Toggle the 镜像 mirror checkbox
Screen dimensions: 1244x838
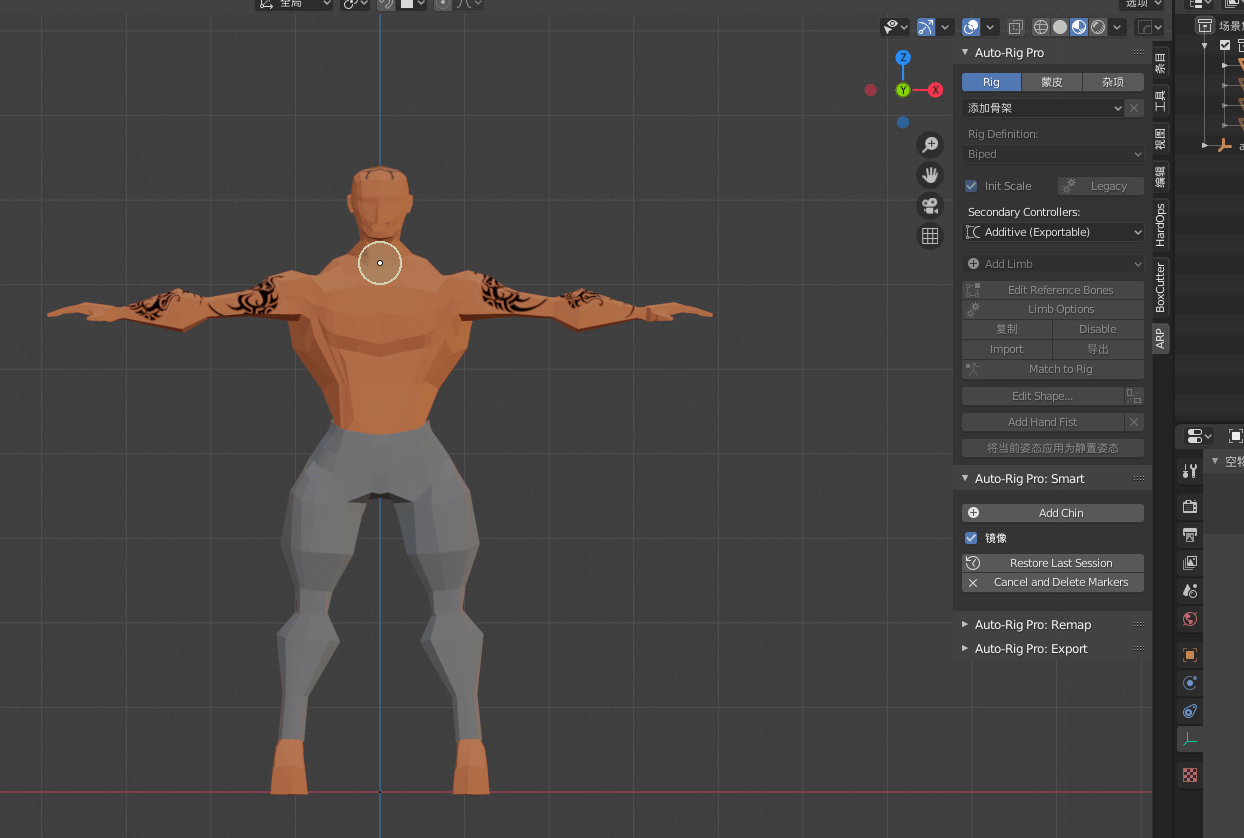[x=971, y=538]
